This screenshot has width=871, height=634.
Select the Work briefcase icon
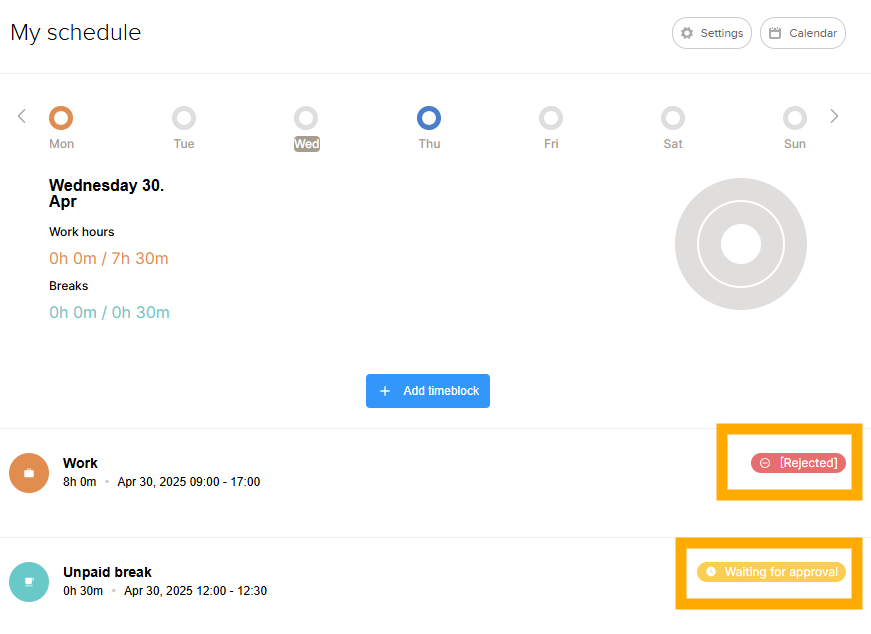coord(29,472)
